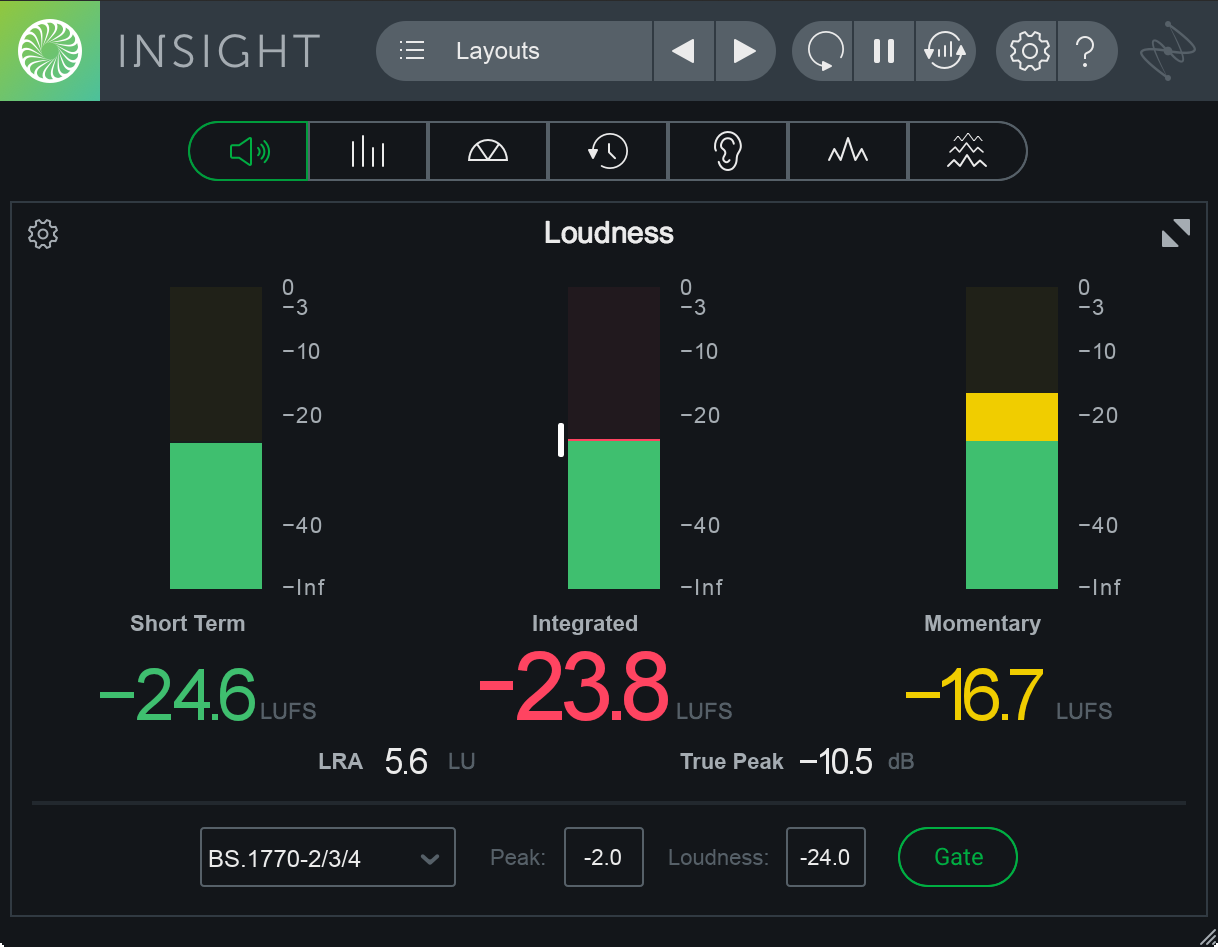
Task: Open the Insight help documentation
Action: coord(1087,51)
